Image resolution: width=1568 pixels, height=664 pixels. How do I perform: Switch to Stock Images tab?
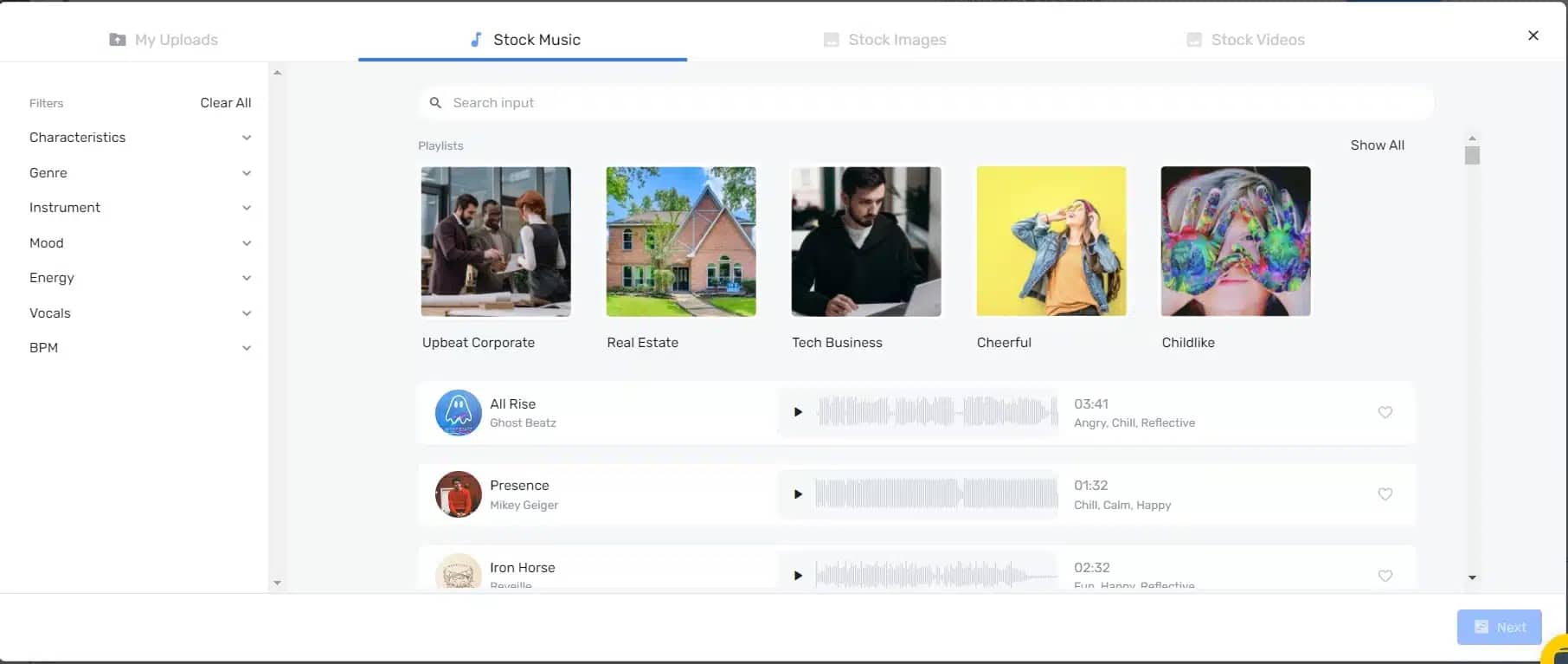[x=884, y=40]
